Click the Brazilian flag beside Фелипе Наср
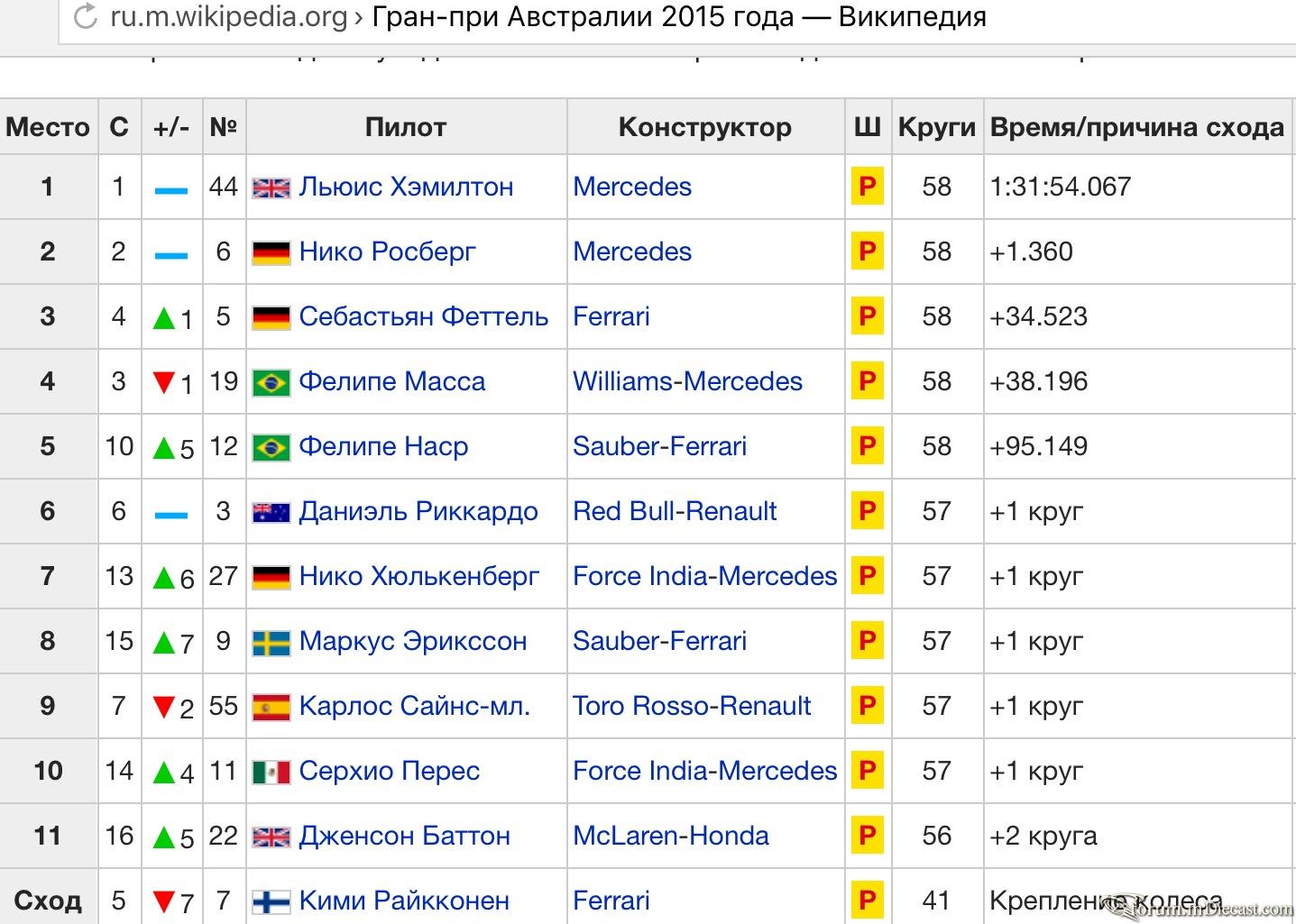The image size is (1296, 924). pos(271,447)
